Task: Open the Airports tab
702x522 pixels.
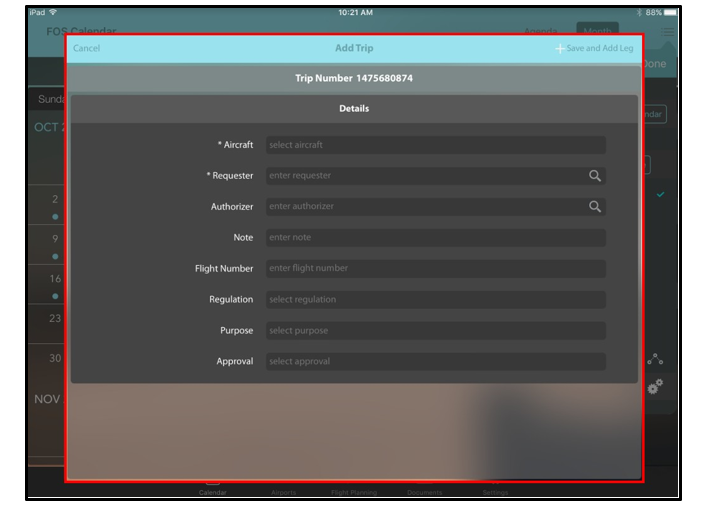Action: coord(284,491)
